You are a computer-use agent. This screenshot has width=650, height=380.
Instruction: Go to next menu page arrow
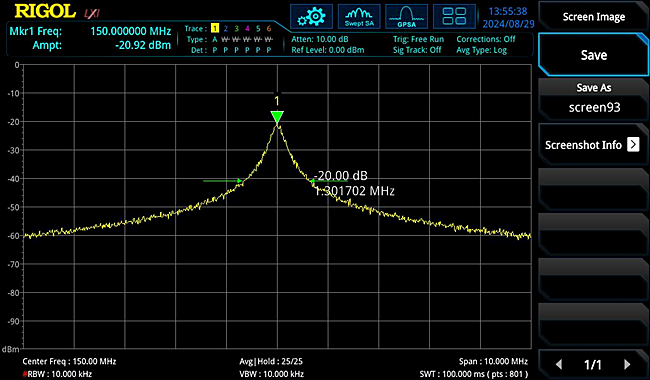pyautogui.click(x=627, y=364)
